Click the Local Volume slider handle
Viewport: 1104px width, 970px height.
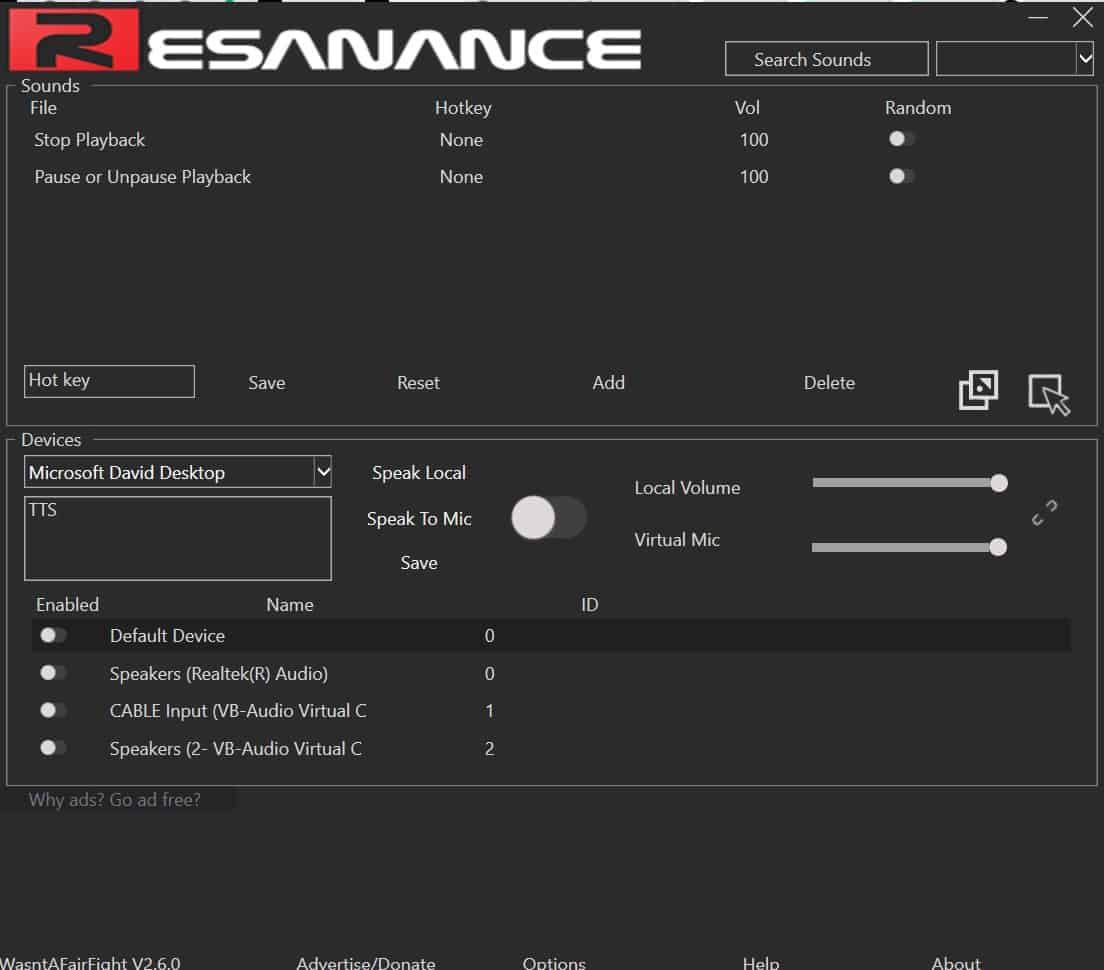998,483
